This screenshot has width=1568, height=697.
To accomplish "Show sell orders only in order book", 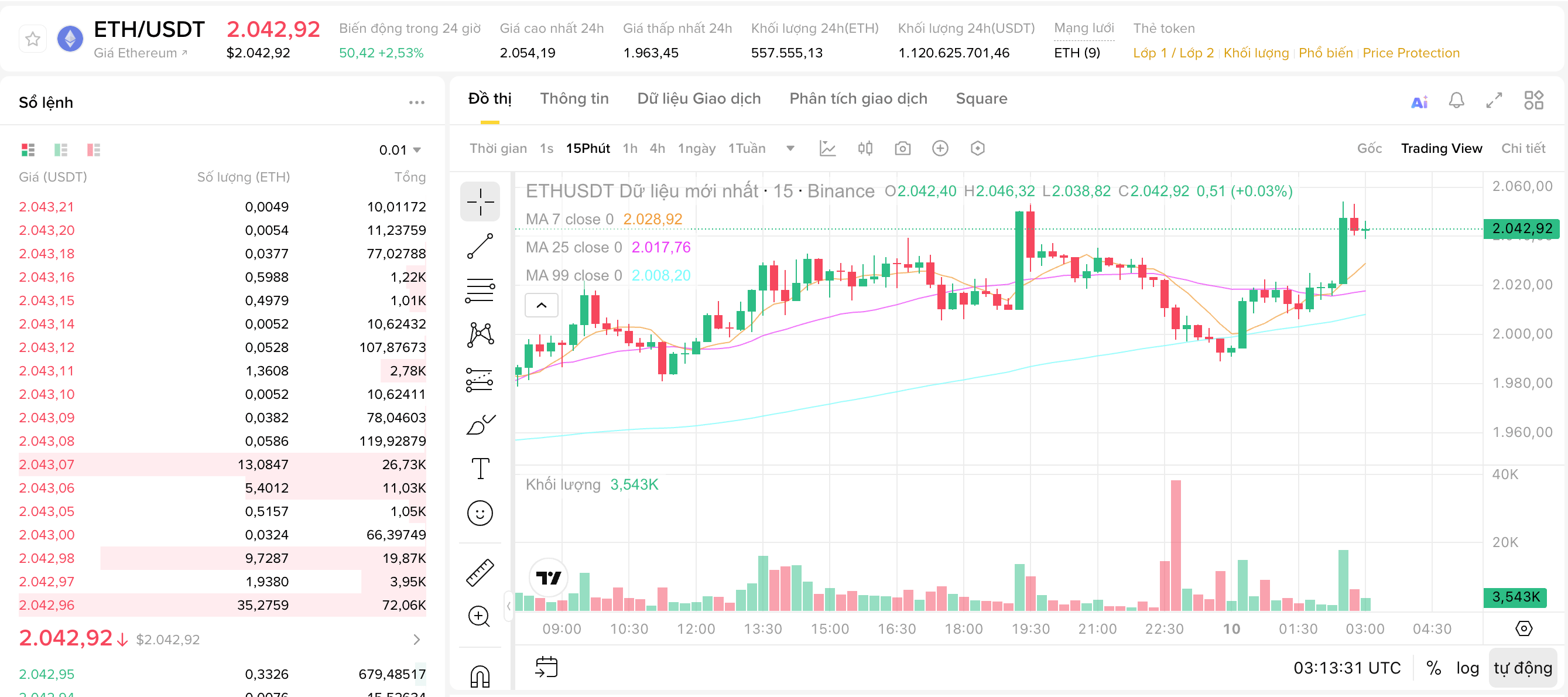I will (93, 150).
